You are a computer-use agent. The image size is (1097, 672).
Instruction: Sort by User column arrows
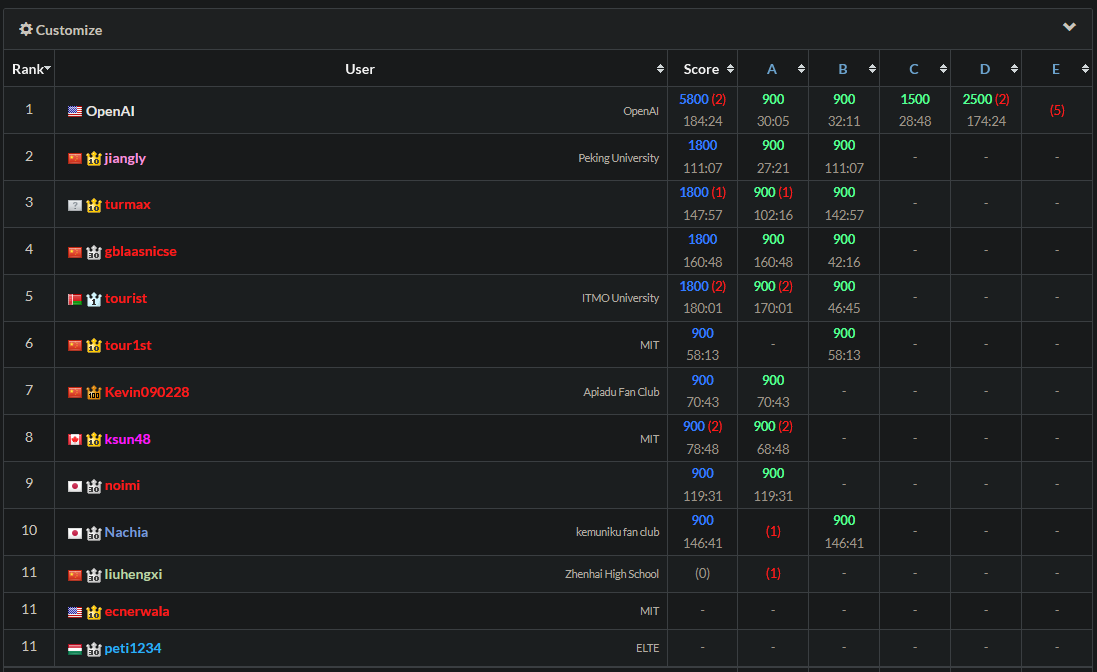click(x=660, y=69)
